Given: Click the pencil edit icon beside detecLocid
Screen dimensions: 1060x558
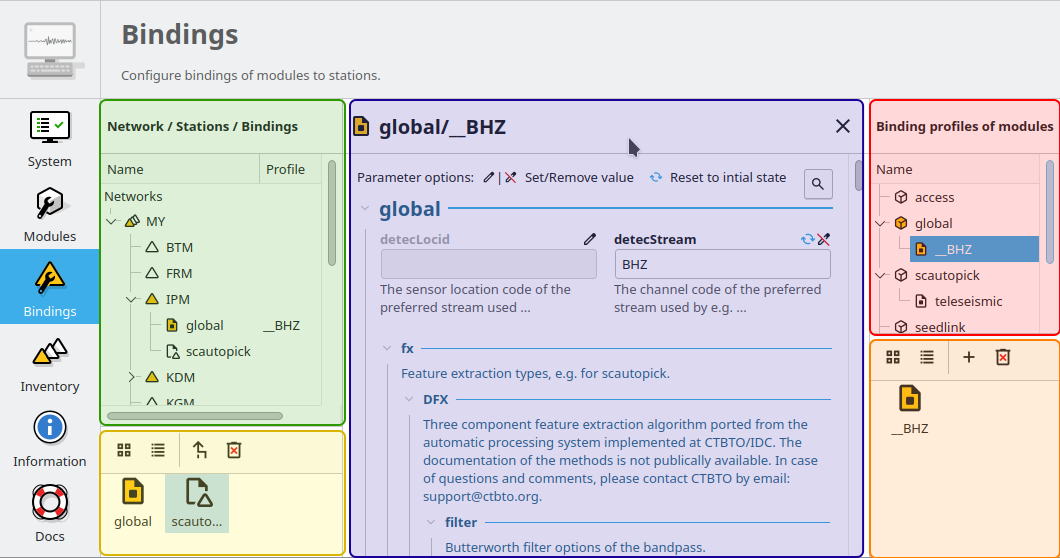Looking at the screenshot, I should pos(590,239).
